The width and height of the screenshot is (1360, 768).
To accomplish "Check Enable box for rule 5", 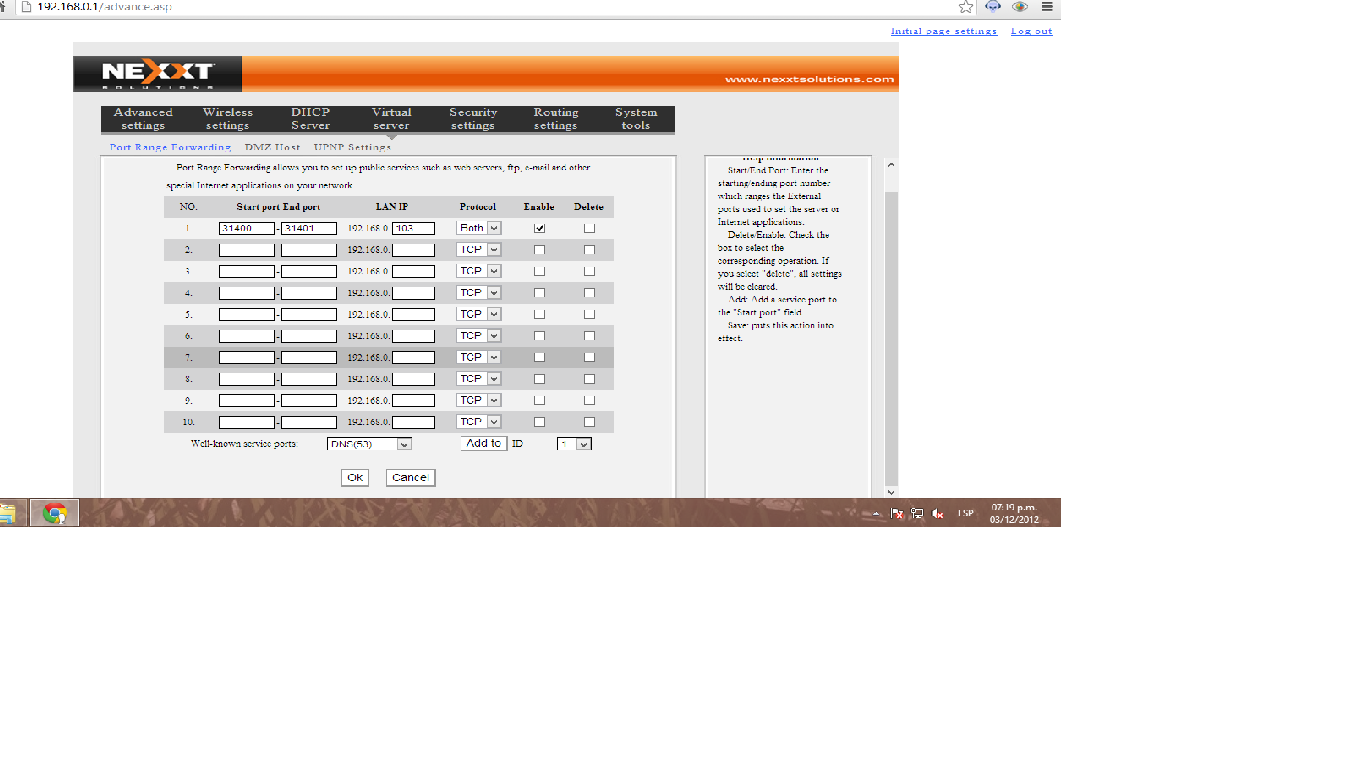I will click(x=540, y=314).
